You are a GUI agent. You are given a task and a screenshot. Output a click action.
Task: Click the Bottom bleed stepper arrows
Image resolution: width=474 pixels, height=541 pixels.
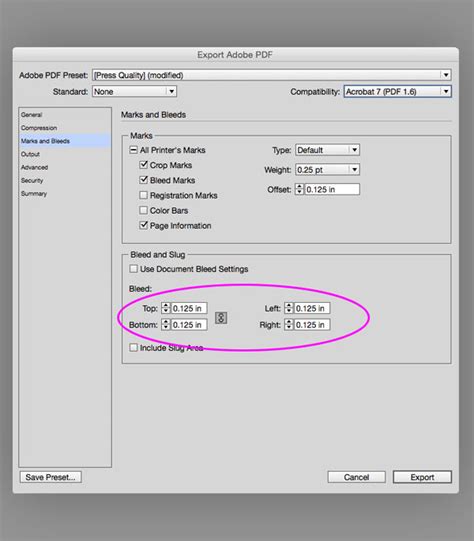point(166,325)
